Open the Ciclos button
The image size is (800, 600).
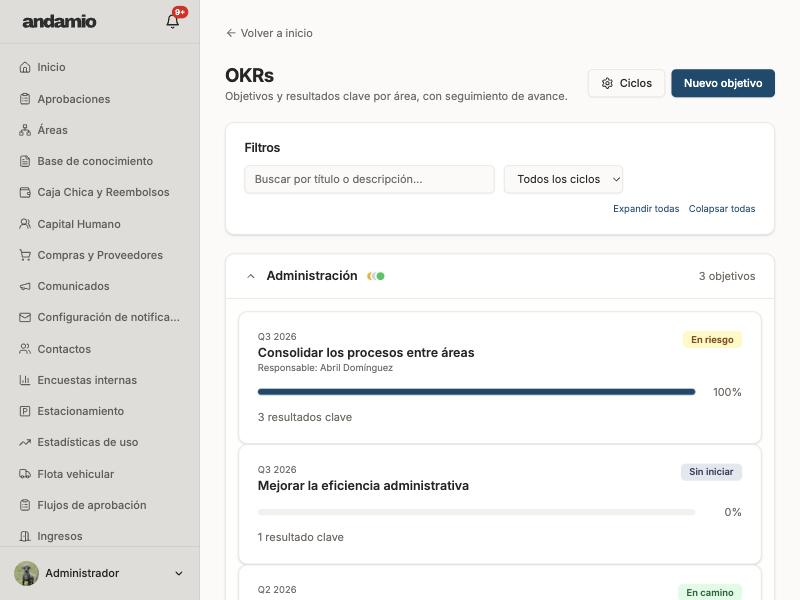coord(627,83)
